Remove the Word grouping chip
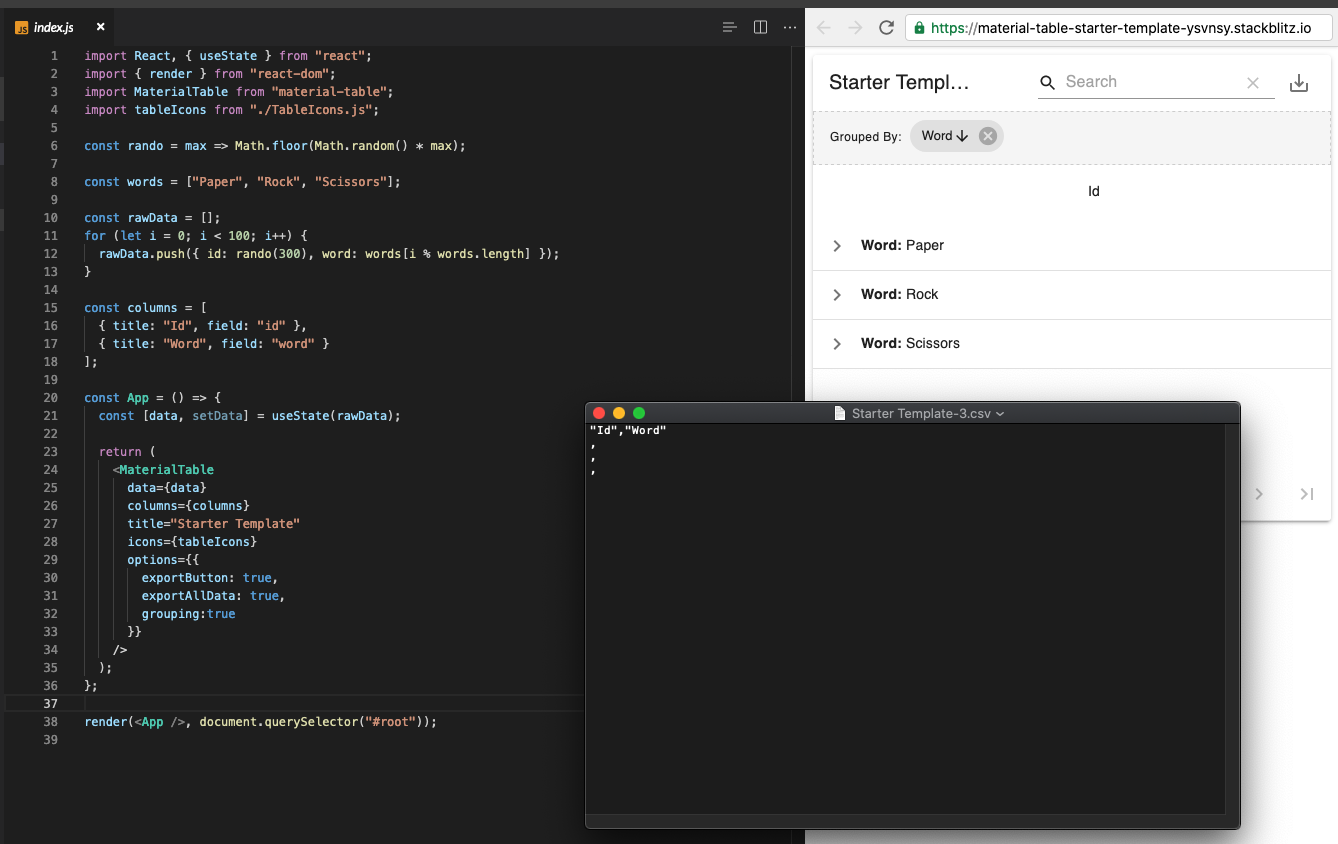The image size is (1338, 844). click(986, 135)
